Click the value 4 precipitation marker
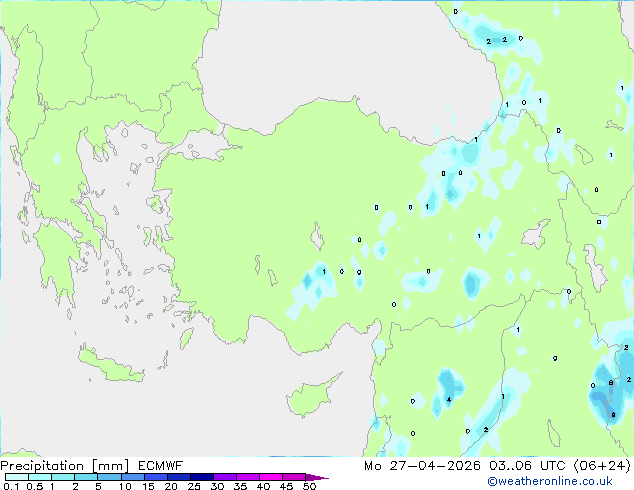The width and height of the screenshot is (634, 490). (449, 399)
